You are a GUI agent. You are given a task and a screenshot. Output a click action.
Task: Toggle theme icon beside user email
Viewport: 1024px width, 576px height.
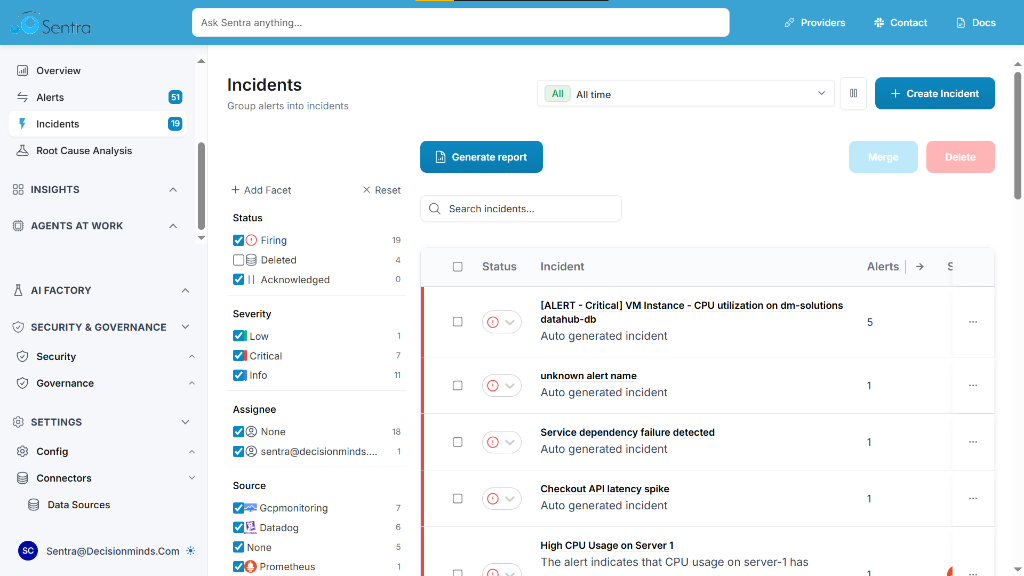(191, 551)
